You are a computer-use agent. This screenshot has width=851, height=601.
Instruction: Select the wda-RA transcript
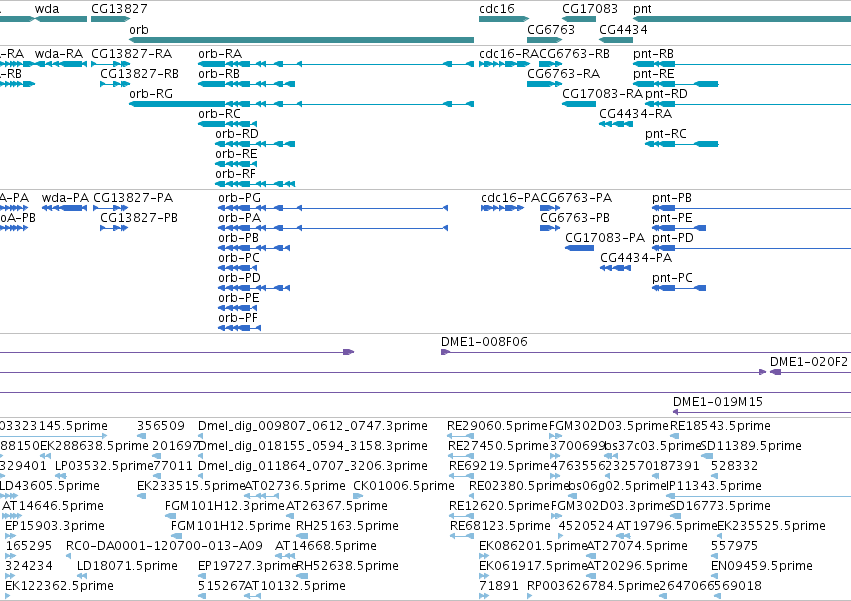[x=61, y=64]
